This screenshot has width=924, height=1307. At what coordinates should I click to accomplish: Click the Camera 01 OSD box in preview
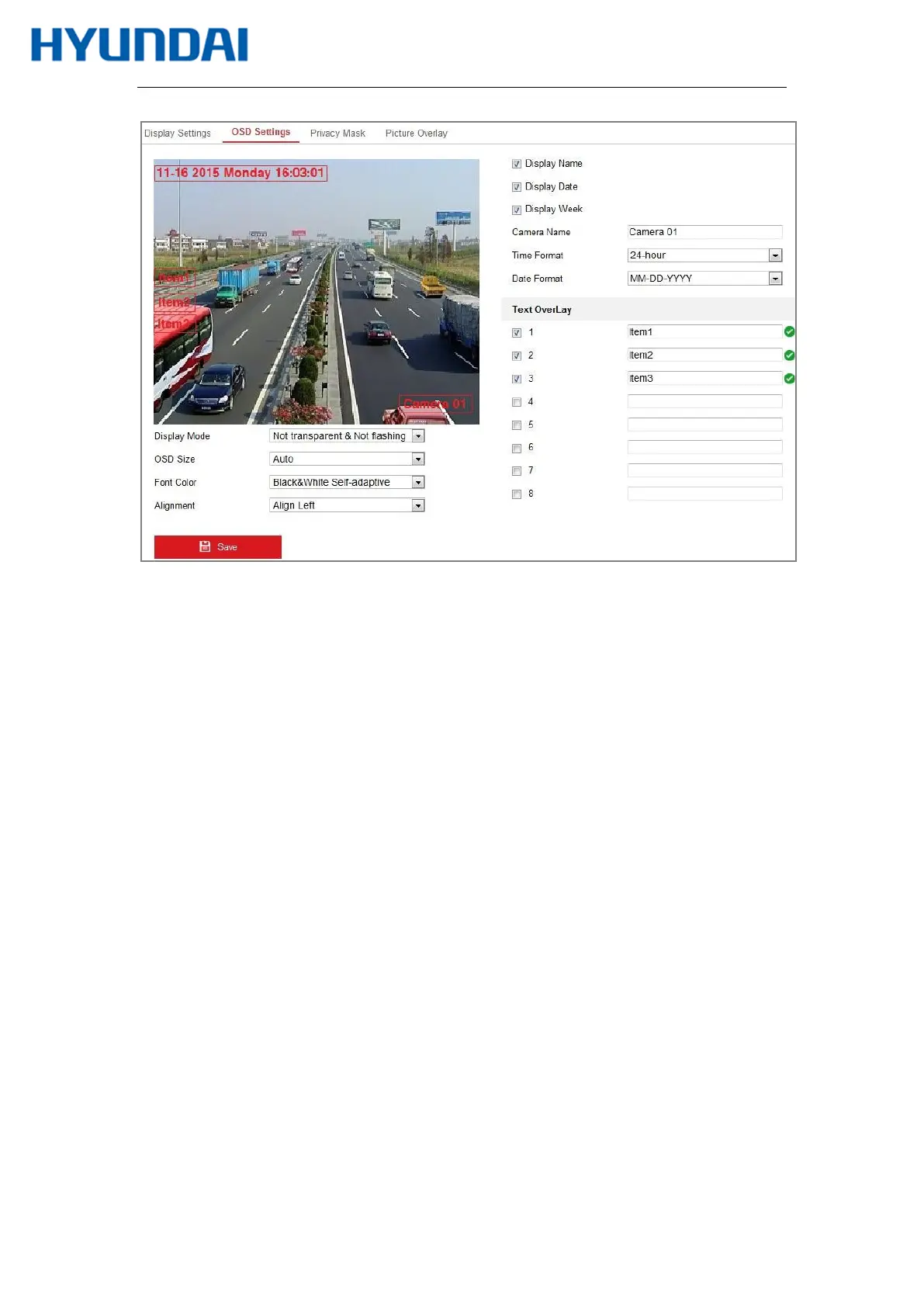(435, 404)
